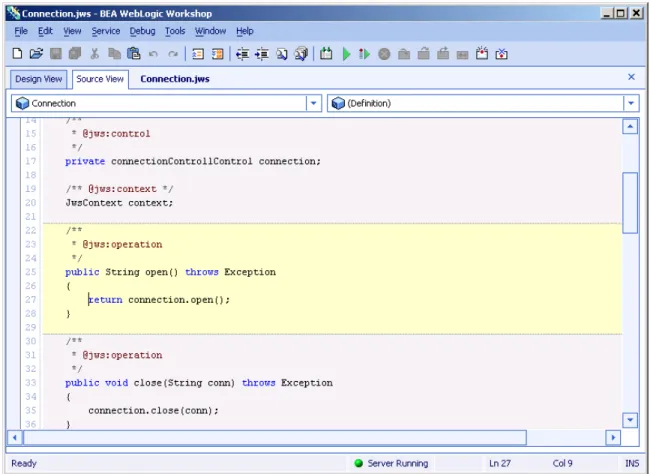Click the INS status bar indicator

click(632, 463)
